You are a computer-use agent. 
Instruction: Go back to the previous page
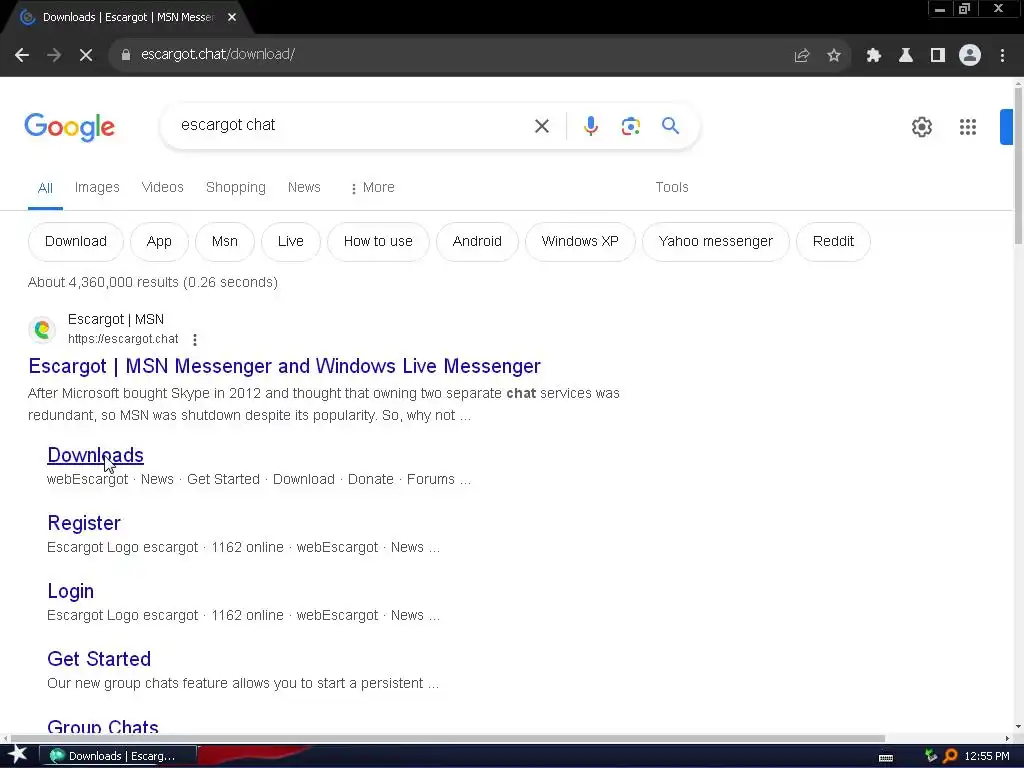[x=22, y=55]
